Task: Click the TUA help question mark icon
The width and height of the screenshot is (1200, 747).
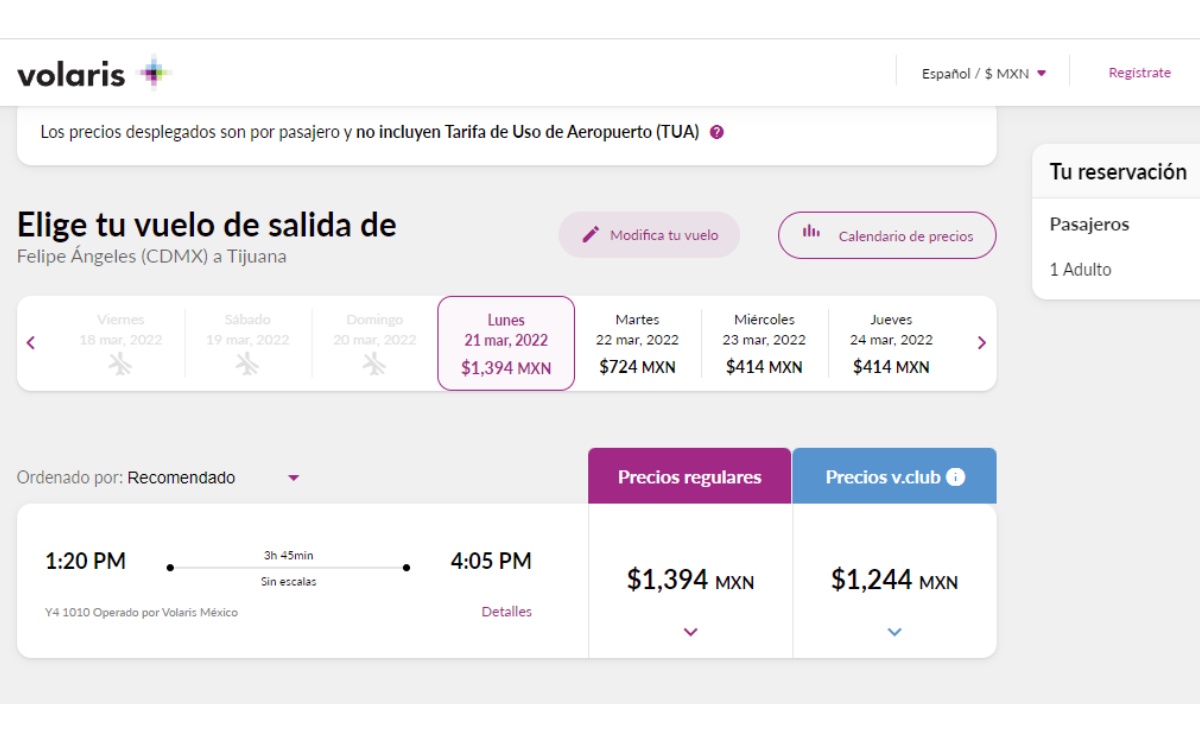Action: pyautogui.click(x=716, y=132)
